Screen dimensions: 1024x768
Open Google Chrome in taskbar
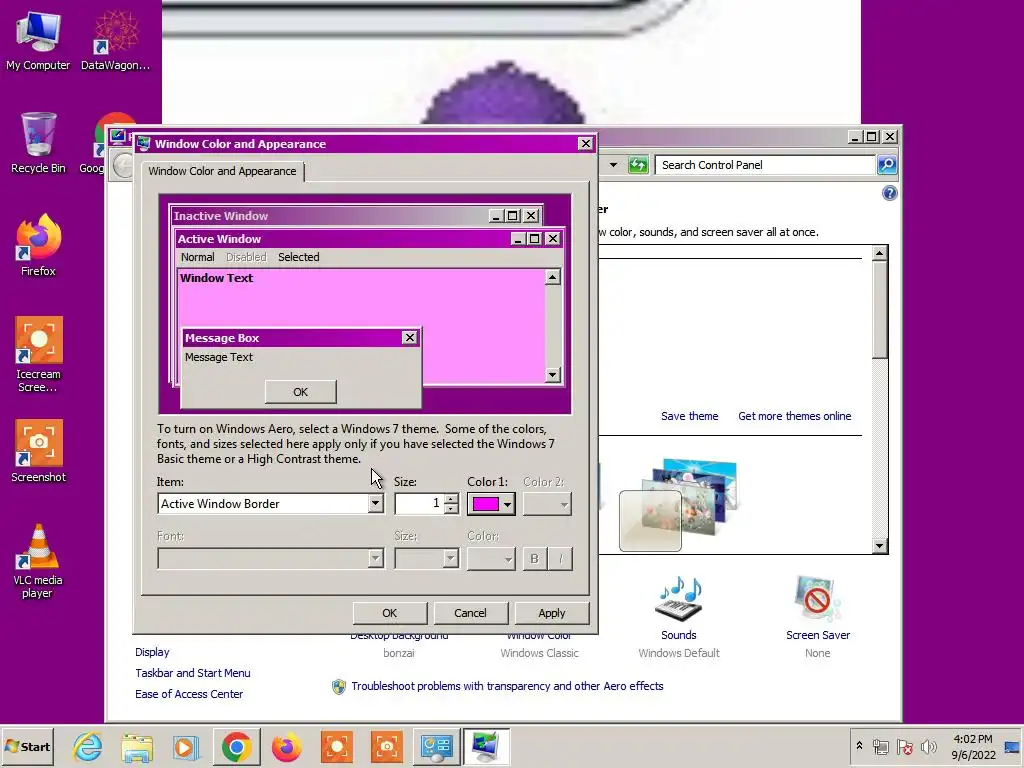point(236,746)
